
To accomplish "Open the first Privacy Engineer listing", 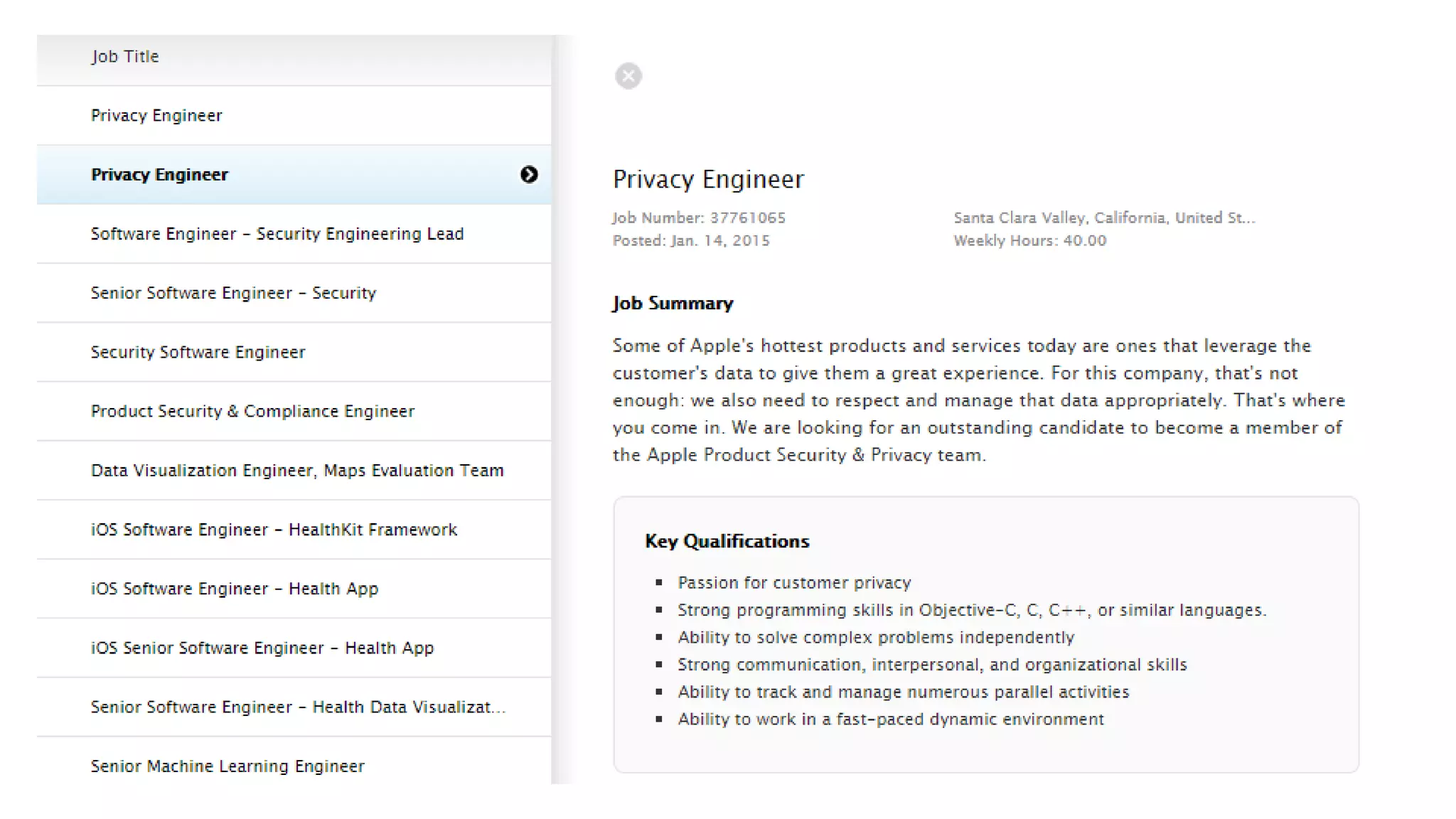I will coord(156,116).
